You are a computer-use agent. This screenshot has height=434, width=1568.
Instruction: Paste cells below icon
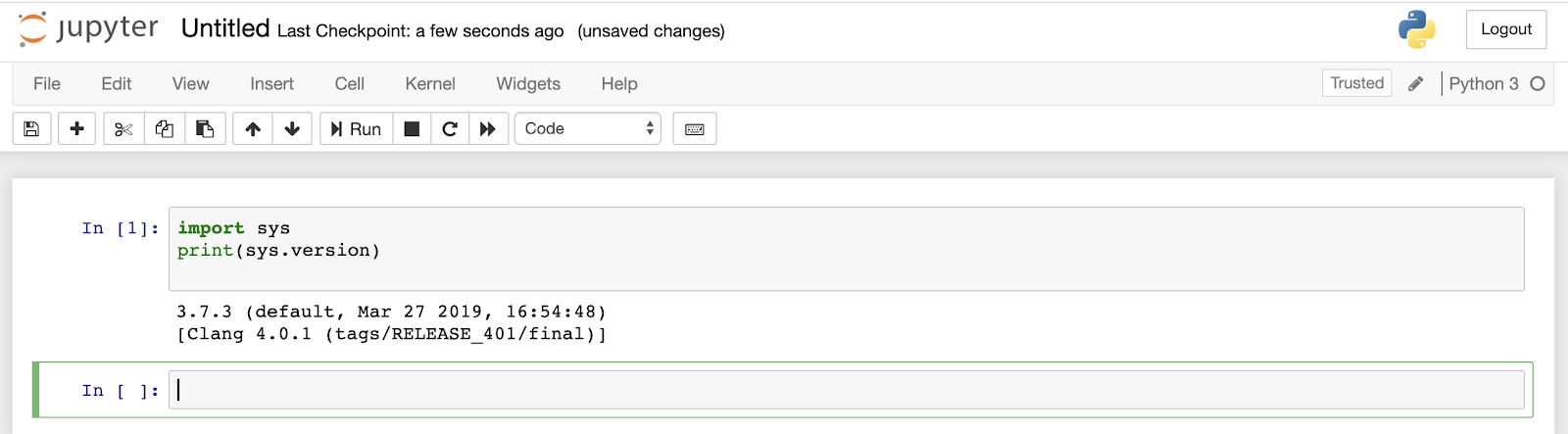tap(205, 129)
